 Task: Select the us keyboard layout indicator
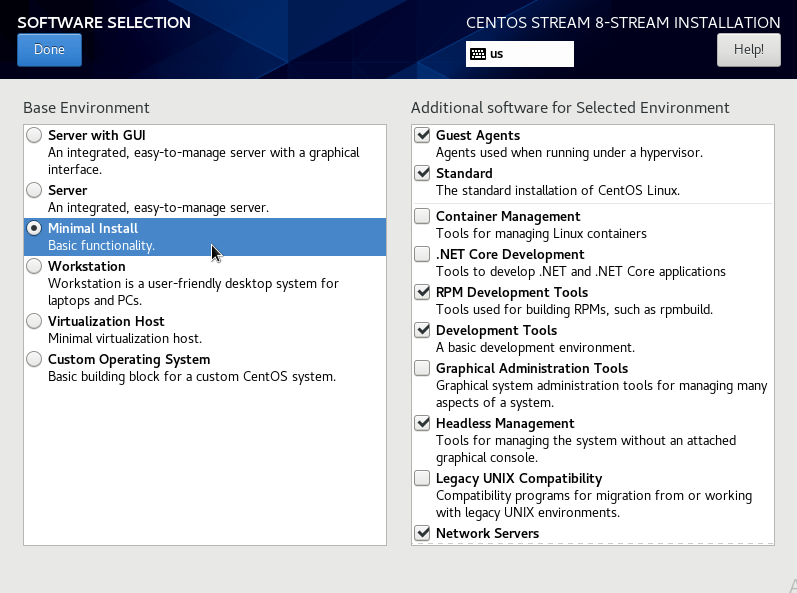[x=519, y=54]
